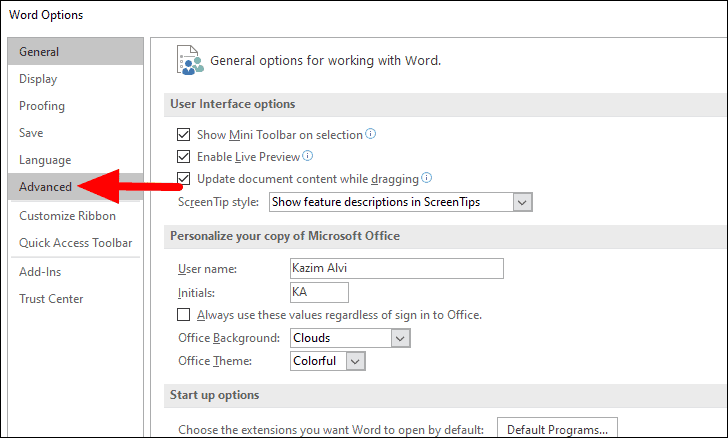Click the Office Theme label
This screenshot has width=728, height=438.
pos(215,361)
